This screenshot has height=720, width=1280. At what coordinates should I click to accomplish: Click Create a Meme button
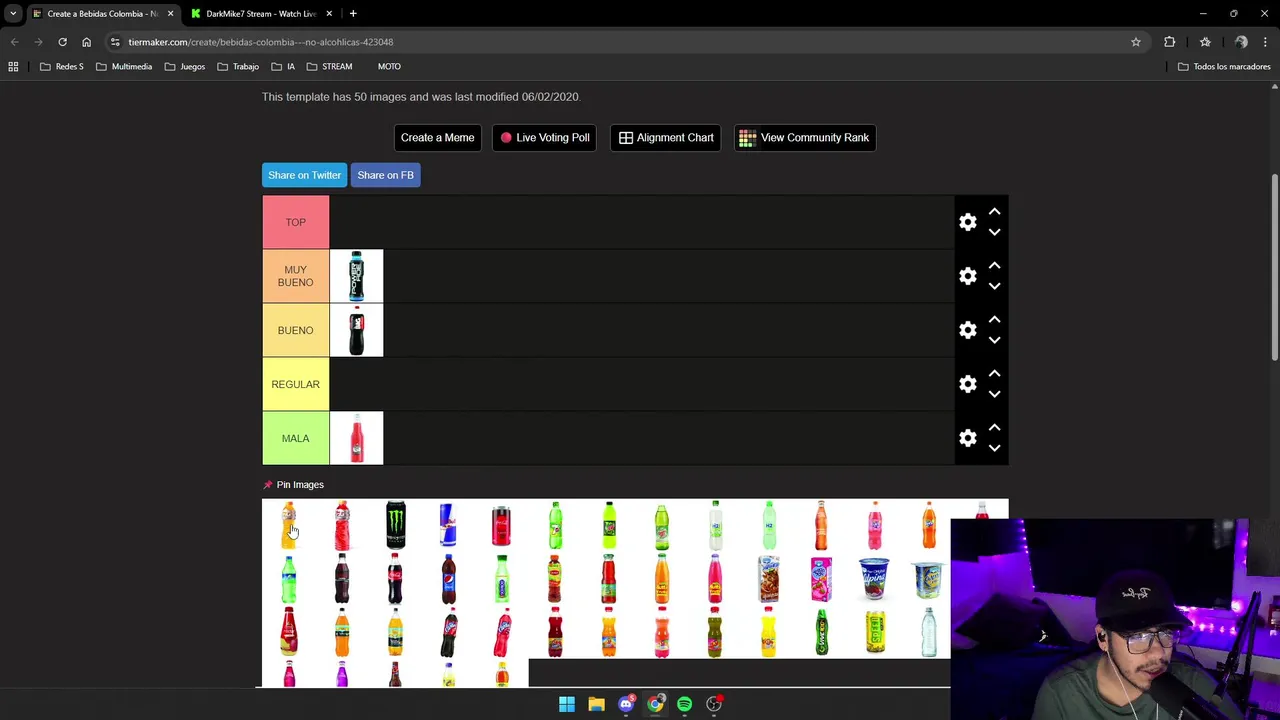[x=437, y=137]
